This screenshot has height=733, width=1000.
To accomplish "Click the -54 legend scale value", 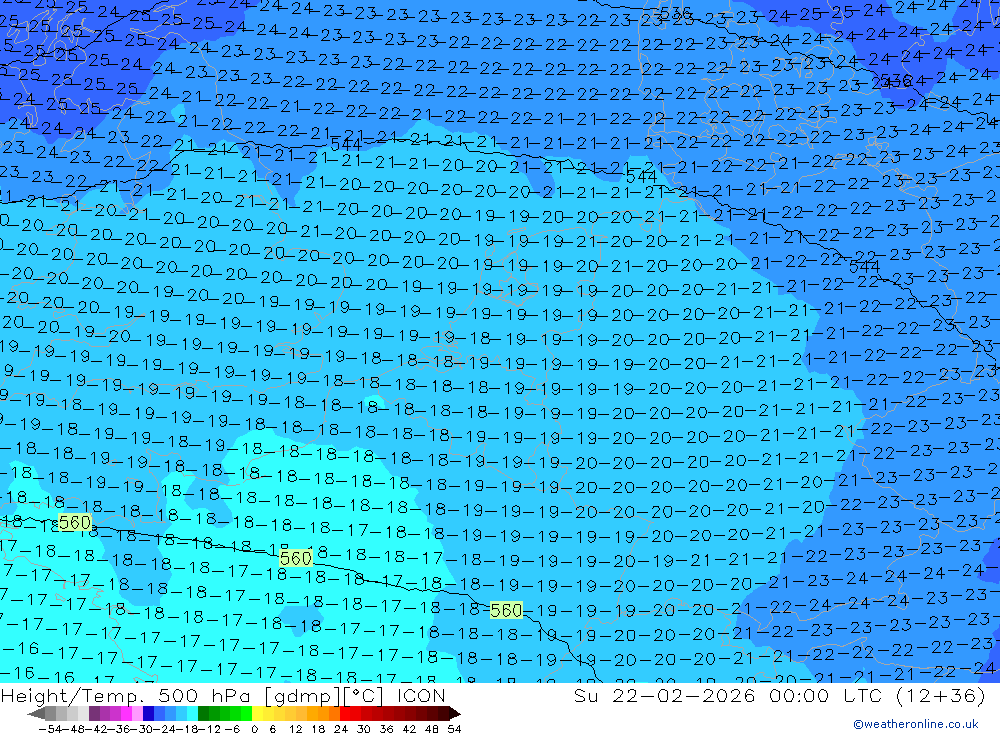I will pyautogui.click(x=49, y=729).
